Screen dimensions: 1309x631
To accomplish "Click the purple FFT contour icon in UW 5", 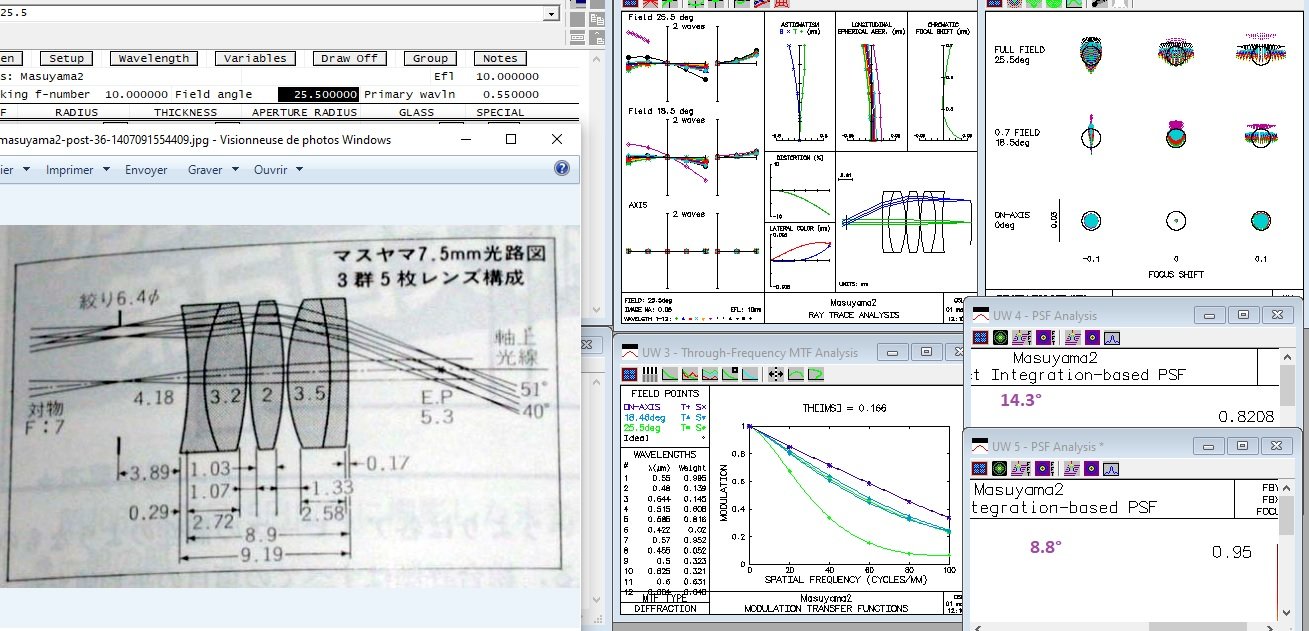I will pyautogui.click(x=1046, y=467).
